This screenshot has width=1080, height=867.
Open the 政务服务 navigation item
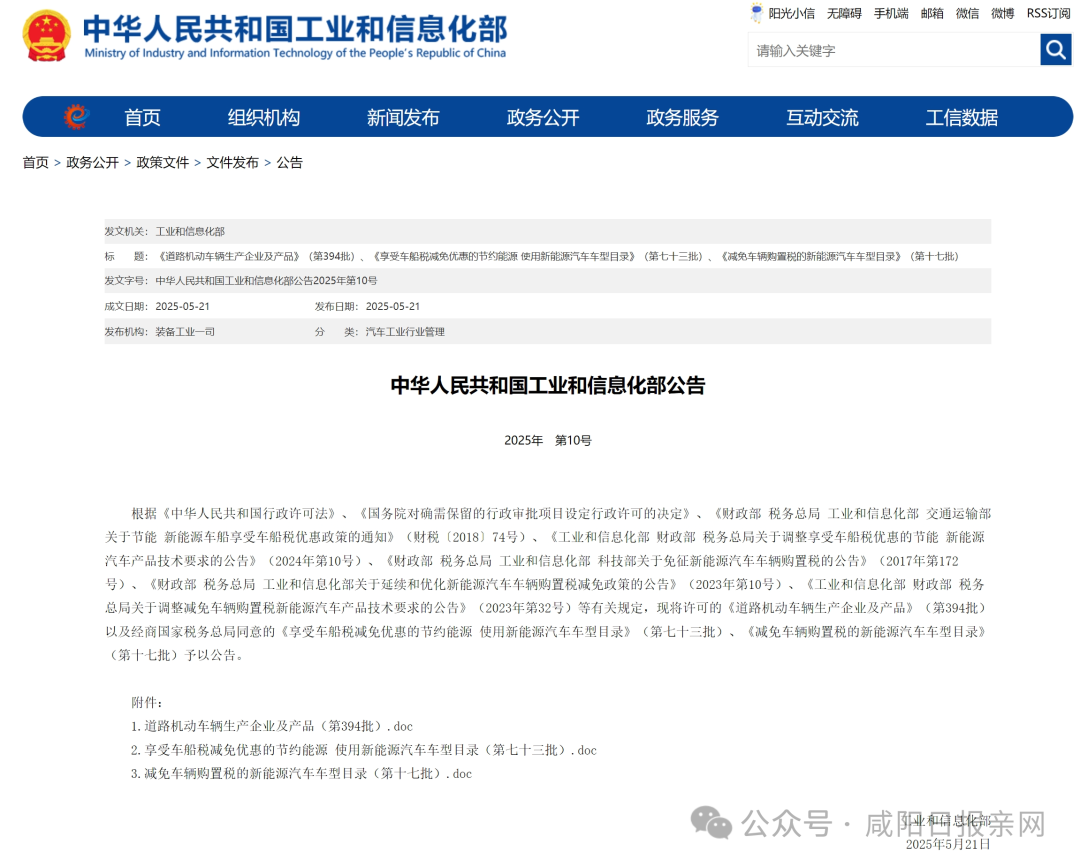[x=683, y=118]
